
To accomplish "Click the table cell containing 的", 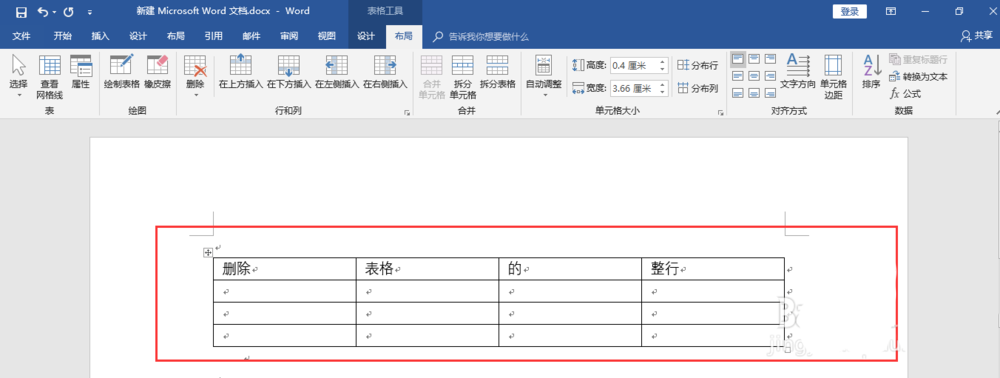I will [570, 269].
